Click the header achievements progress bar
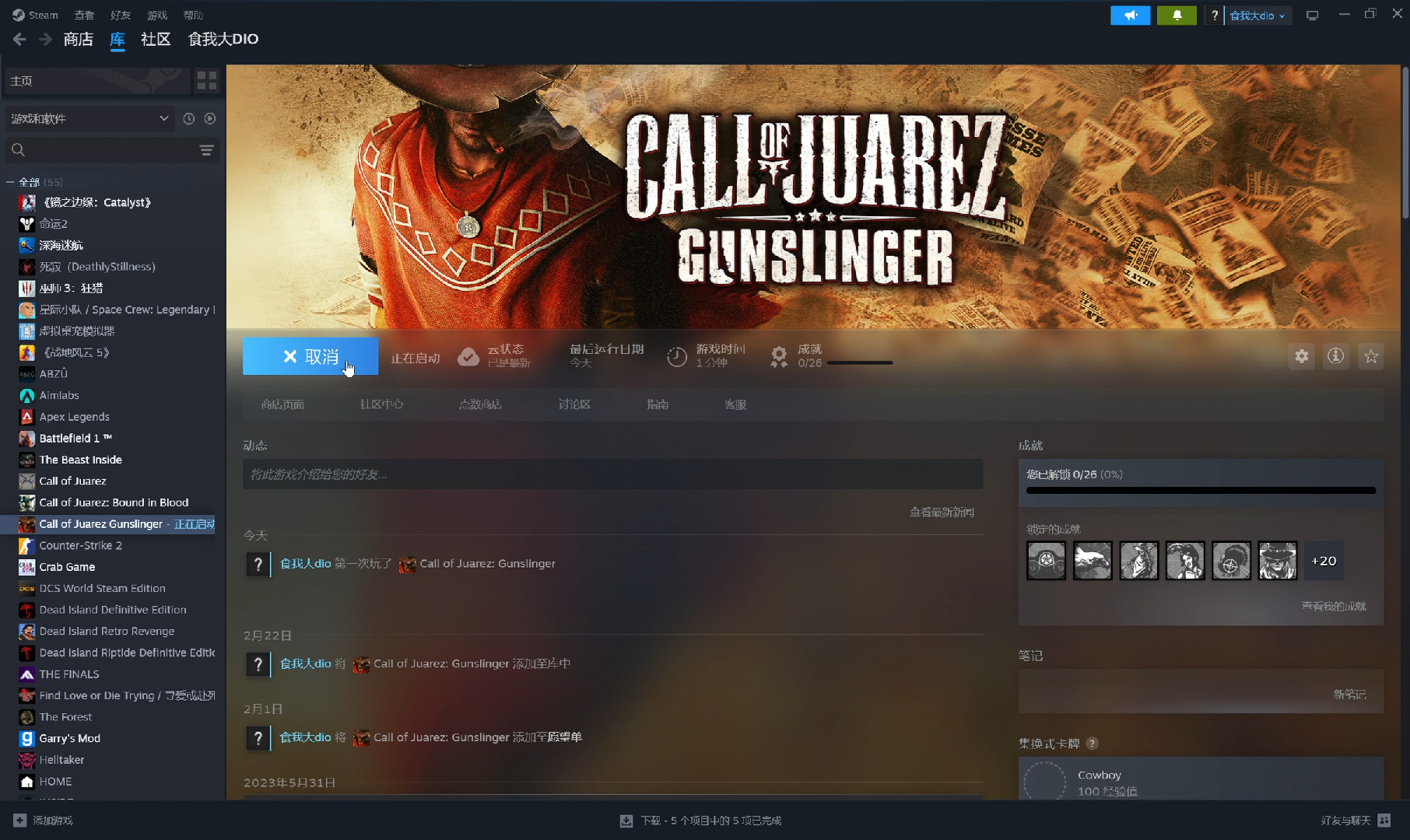 pyautogui.click(x=860, y=362)
